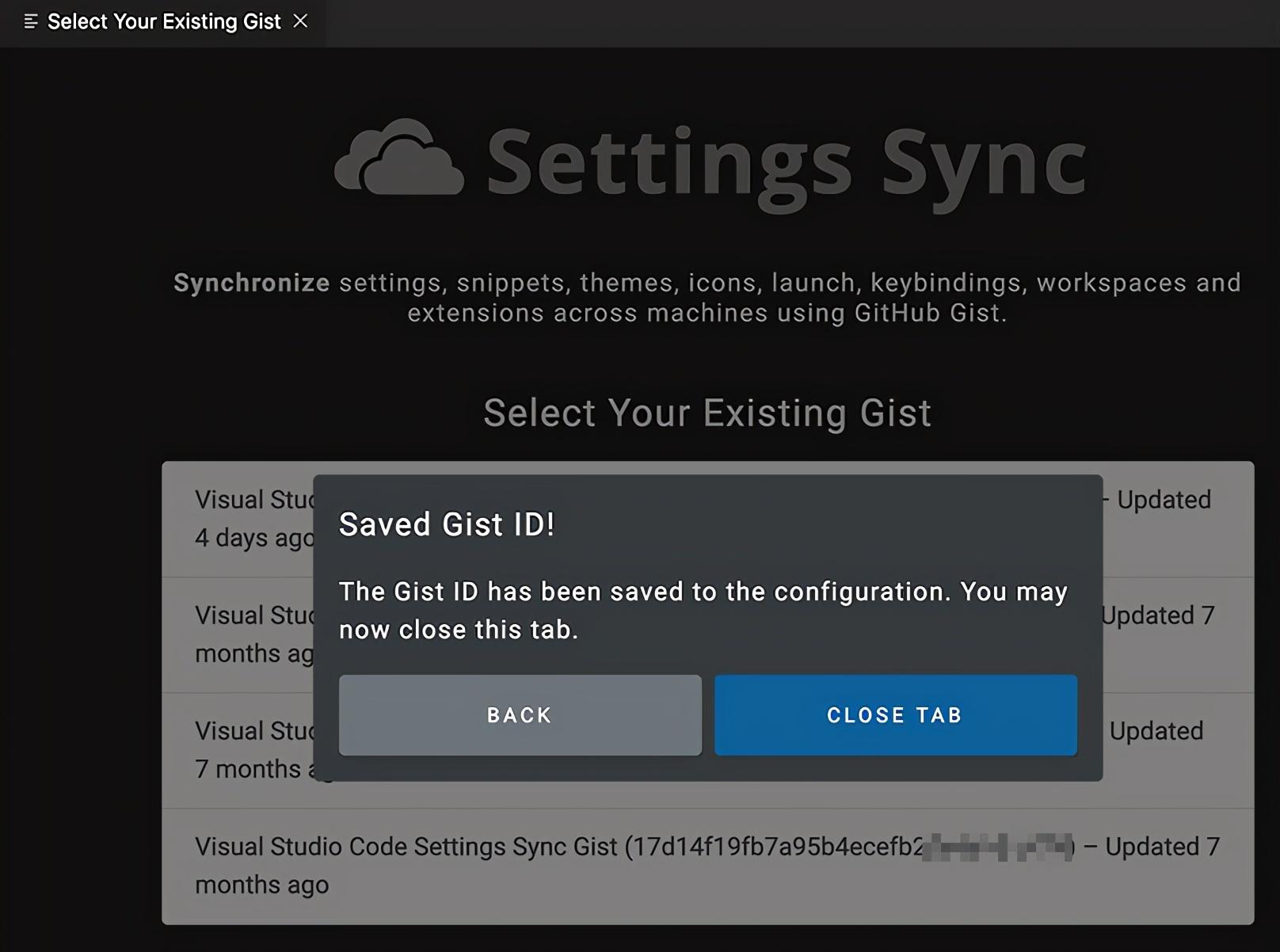Click the Saved Gist ID! dialog title
This screenshot has height=952, width=1280.
click(x=447, y=524)
